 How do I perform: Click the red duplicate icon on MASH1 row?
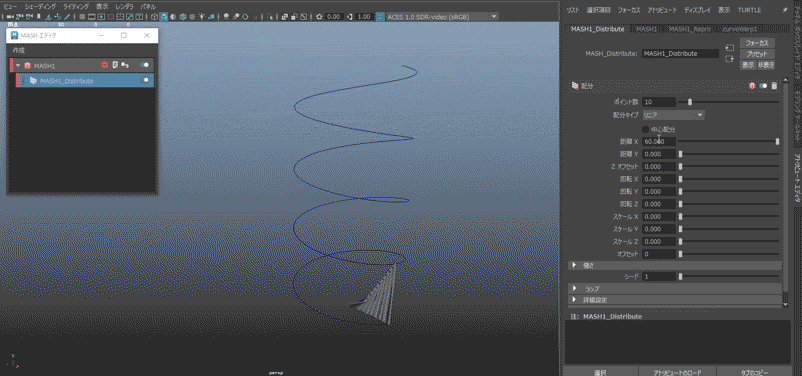(105, 65)
